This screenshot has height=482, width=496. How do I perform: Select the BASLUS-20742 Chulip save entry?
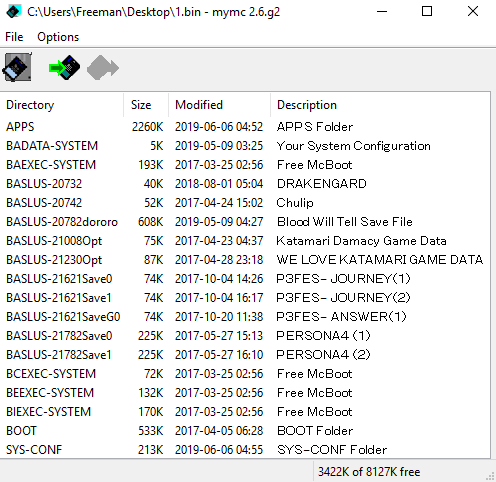point(245,203)
